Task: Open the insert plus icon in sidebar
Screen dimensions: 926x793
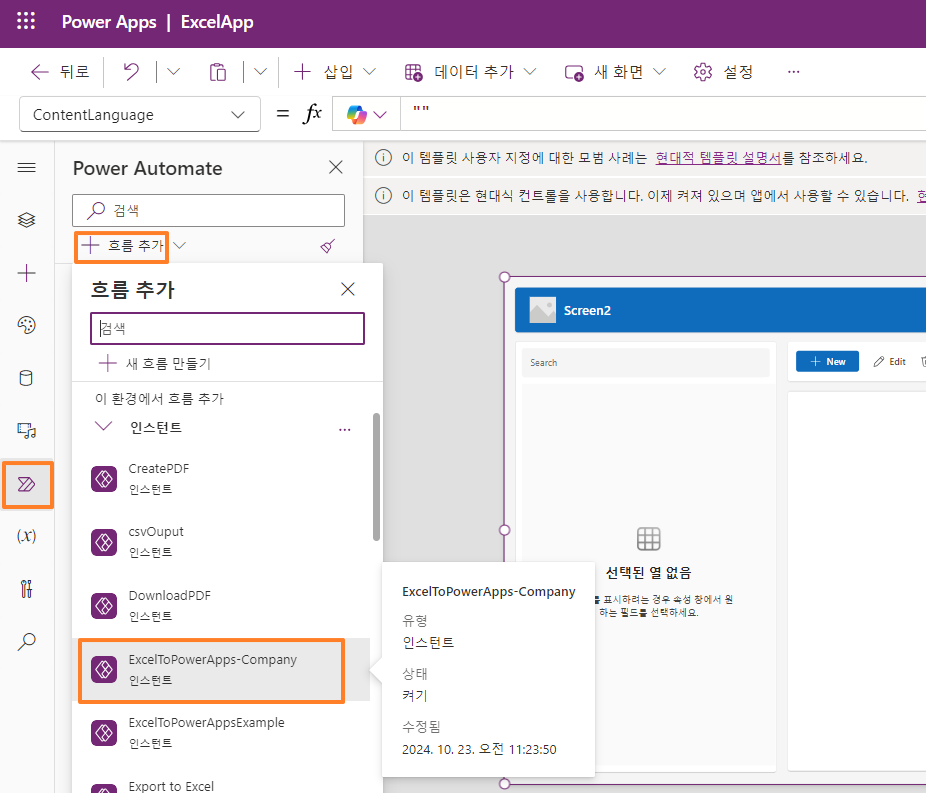Action: [27, 273]
